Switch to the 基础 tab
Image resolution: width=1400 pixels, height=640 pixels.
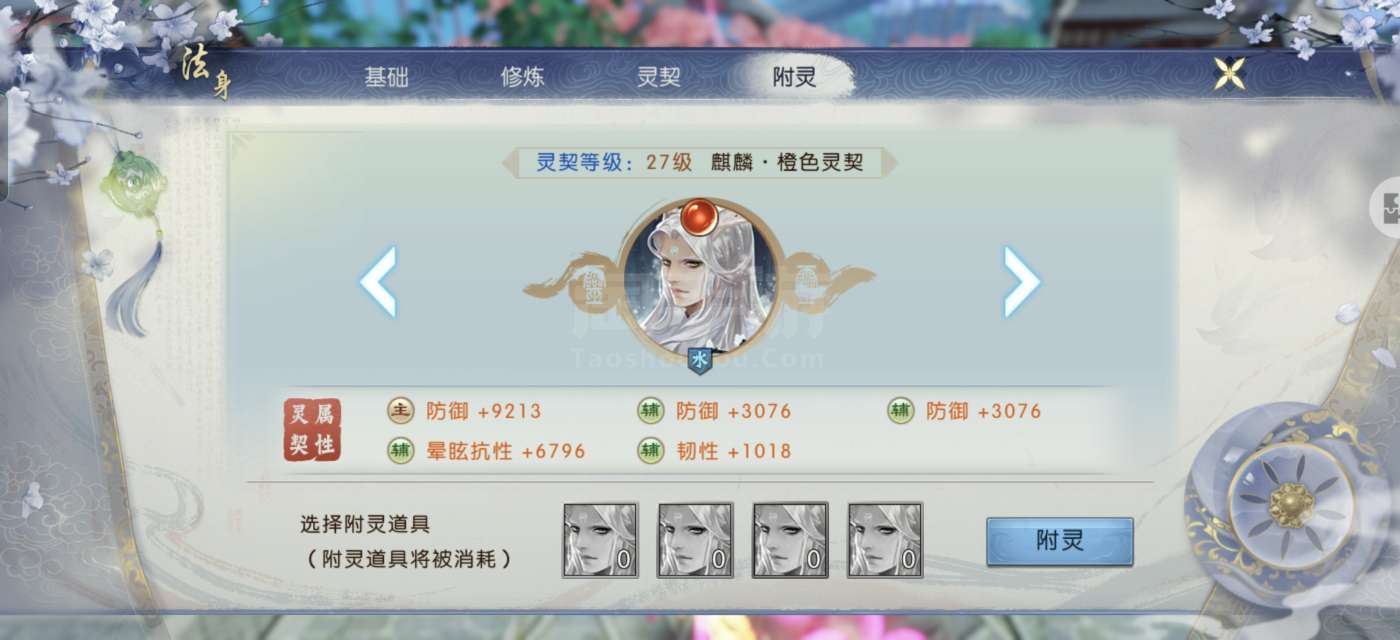[386, 78]
